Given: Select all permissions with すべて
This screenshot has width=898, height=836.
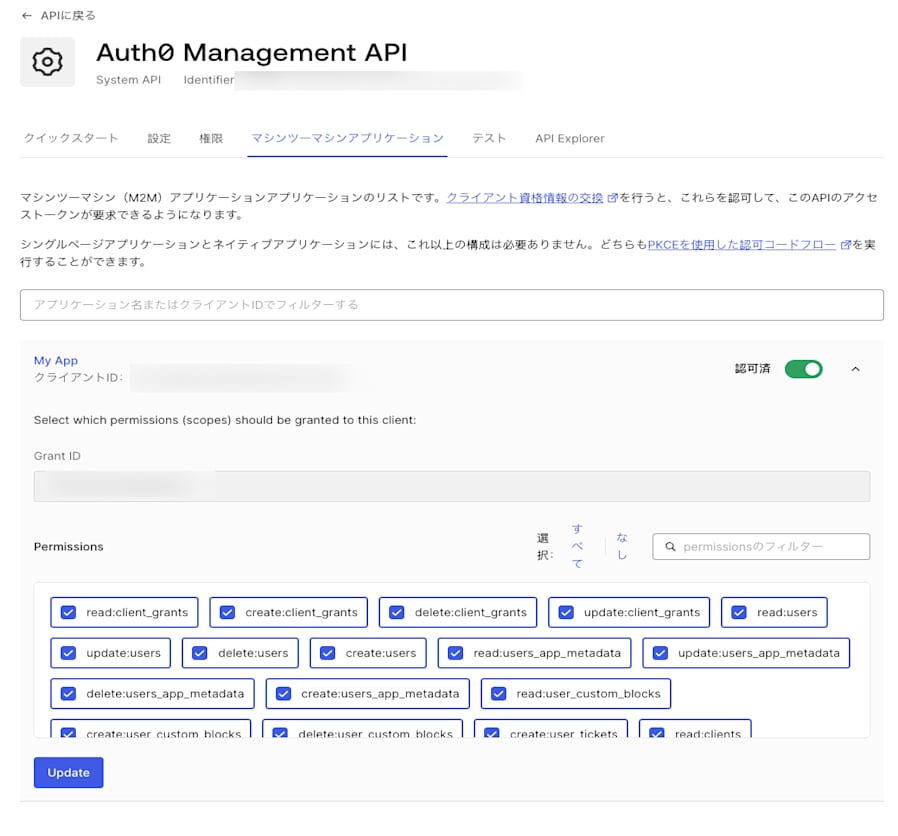Looking at the screenshot, I should coord(577,546).
